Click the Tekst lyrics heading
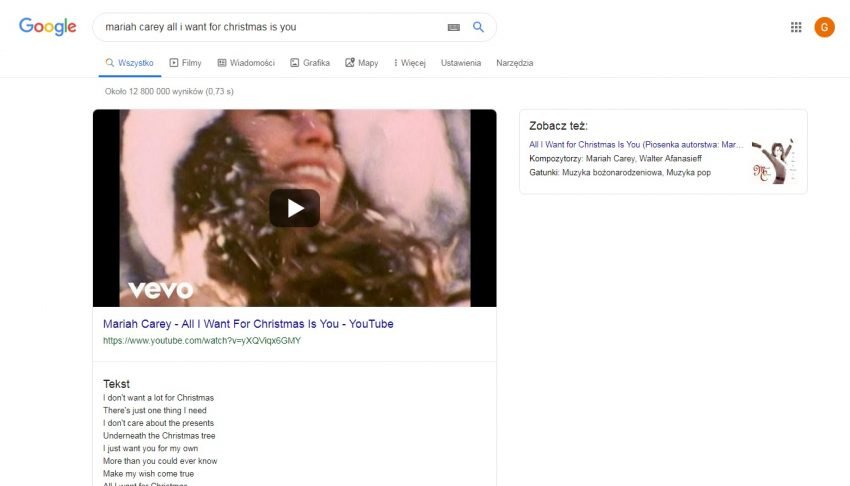850x486 pixels. coord(117,384)
